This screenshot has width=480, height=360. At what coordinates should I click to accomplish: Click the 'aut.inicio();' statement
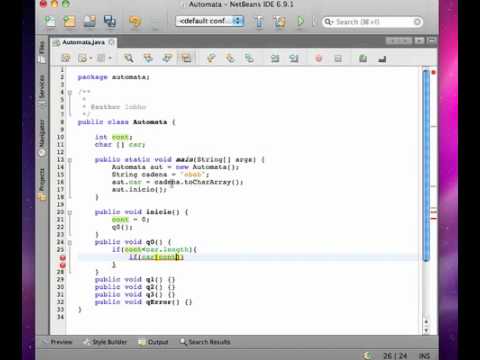pyautogui.click(x=139, y=189)
